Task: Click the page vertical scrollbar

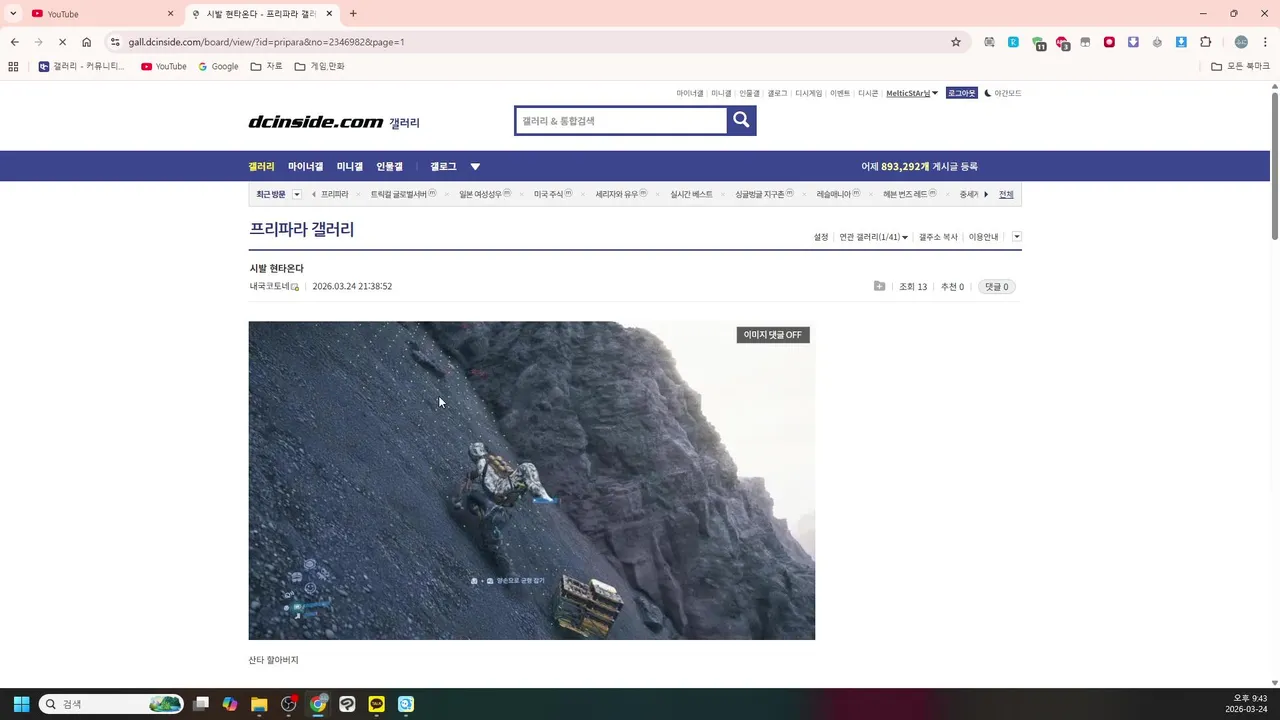Action: 1275,165
